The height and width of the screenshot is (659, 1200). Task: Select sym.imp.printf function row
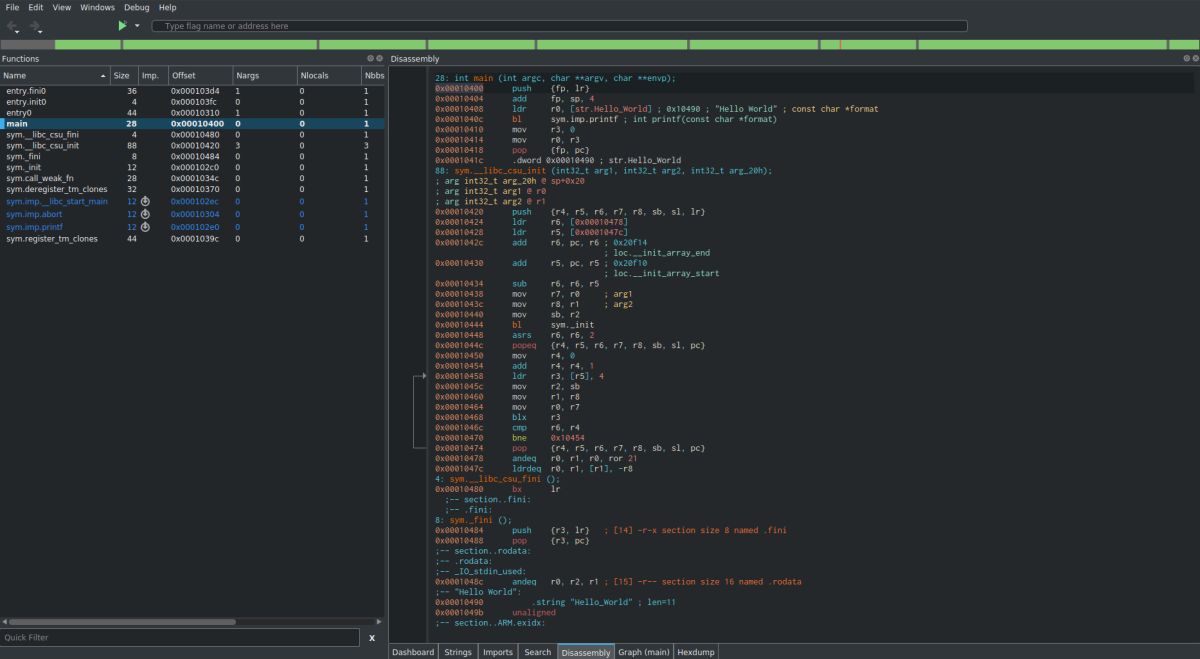tap(192, 227)
